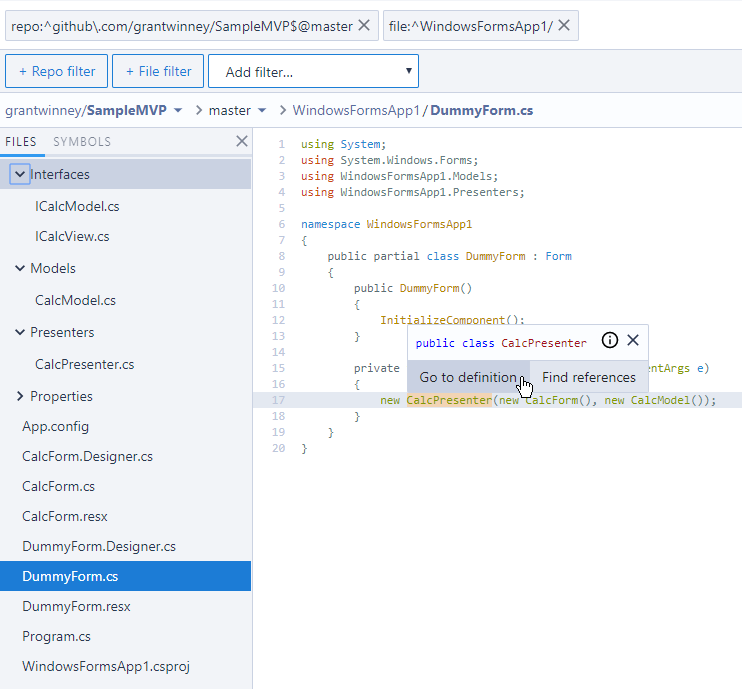
Task: Dismiss the CalcPresenter hover tooltip
Action: point(633,341)
